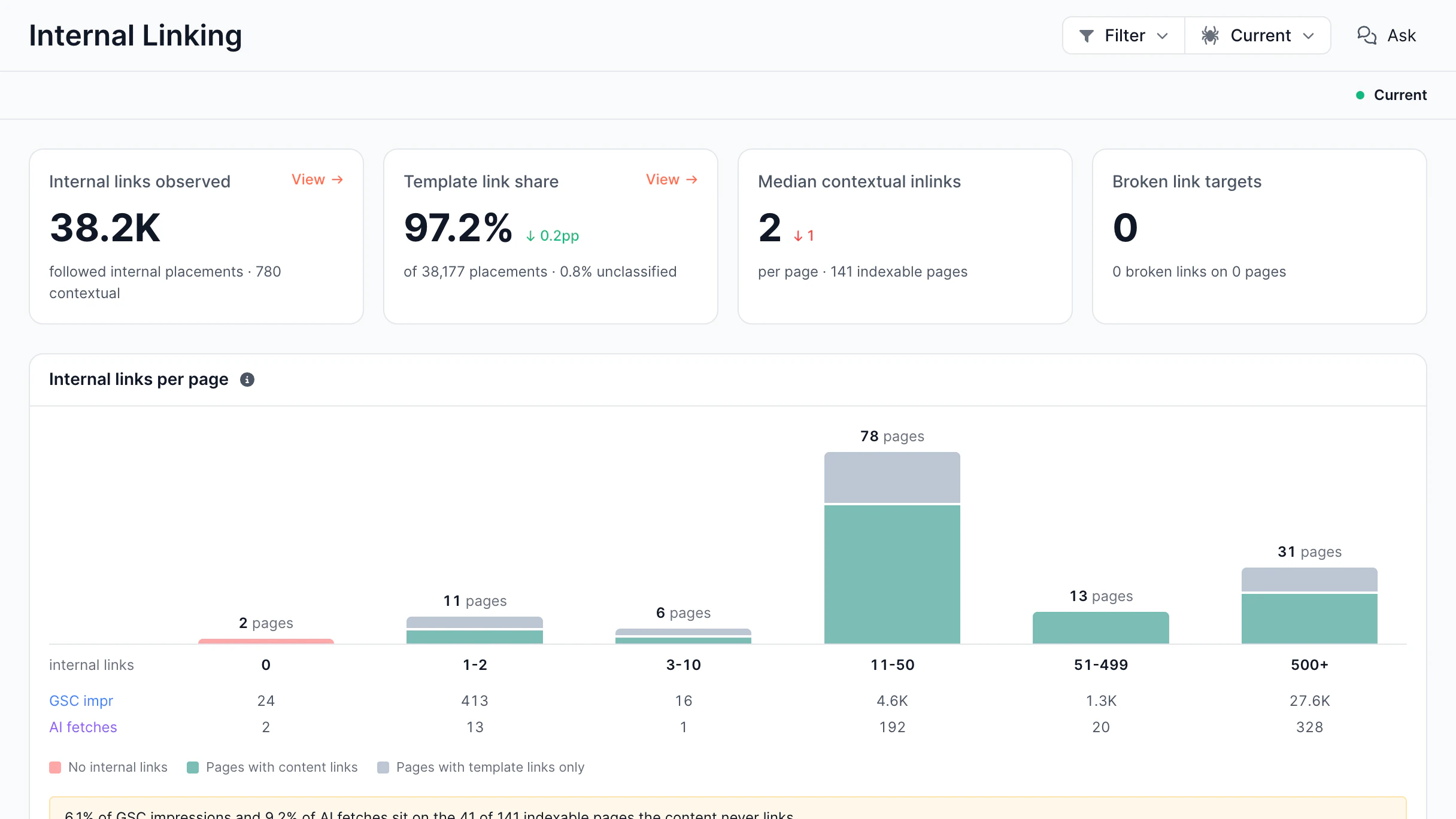Click the '78 pages' bar label

click(x=892, y=436)
